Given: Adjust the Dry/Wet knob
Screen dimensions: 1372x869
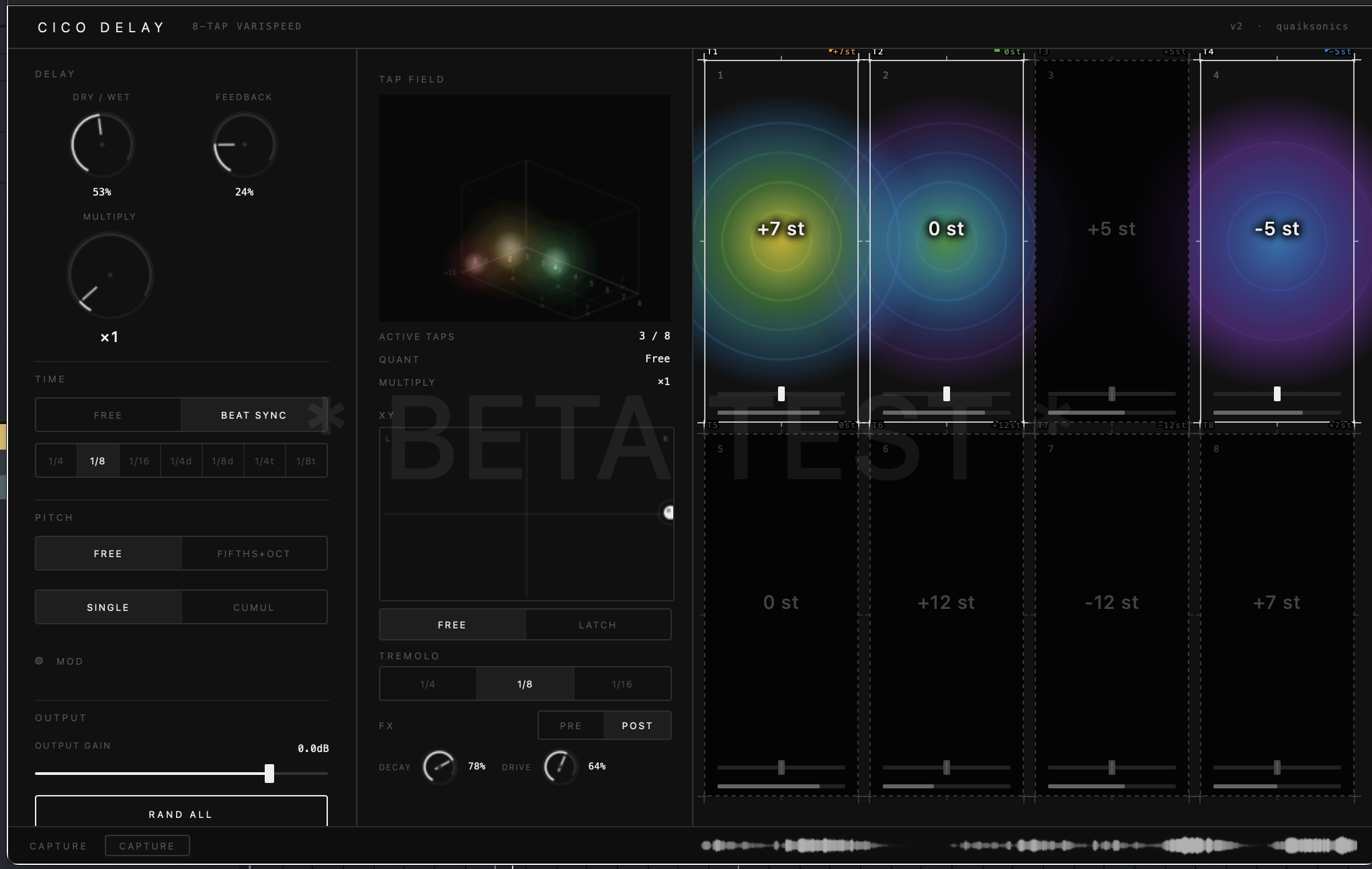Looking at the screenshot, I should tap(101, 144).
